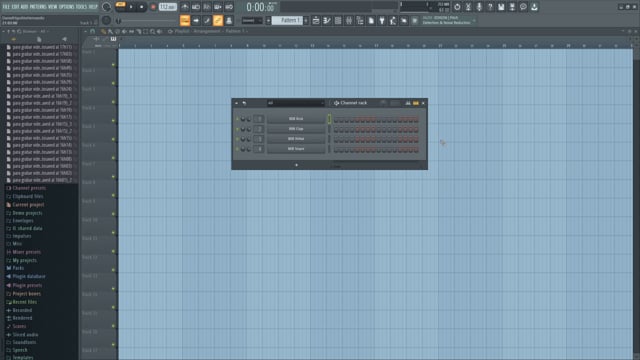The width and height of the screenshot is (640, 360).
Task: Click the record button in transport bar
Action: (153, 7)
